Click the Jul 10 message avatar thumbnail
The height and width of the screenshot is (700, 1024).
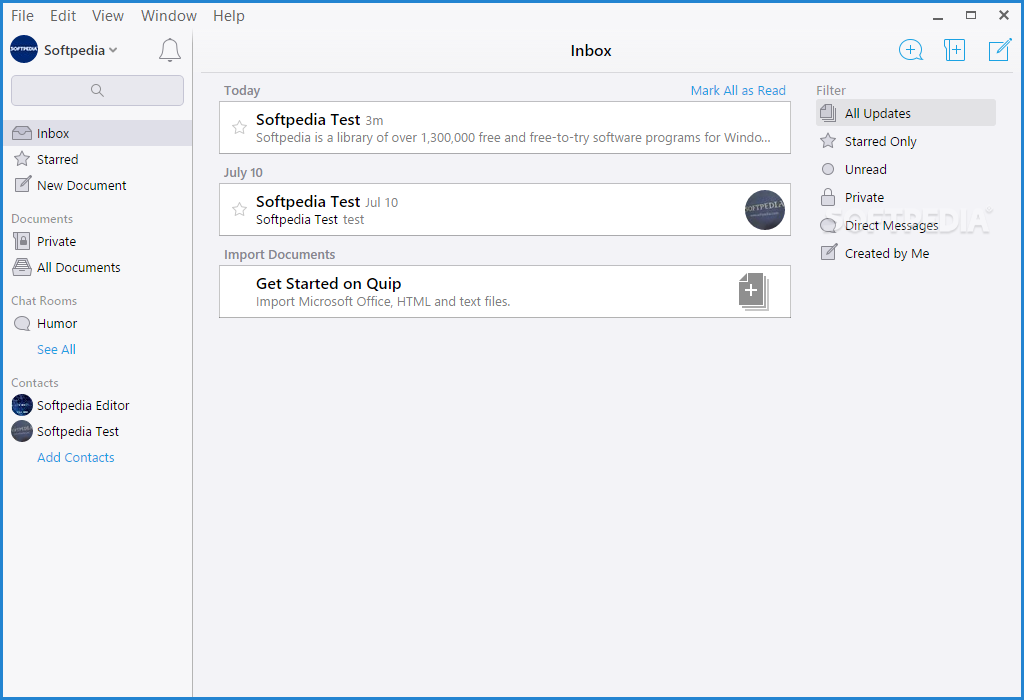point(765,210)
